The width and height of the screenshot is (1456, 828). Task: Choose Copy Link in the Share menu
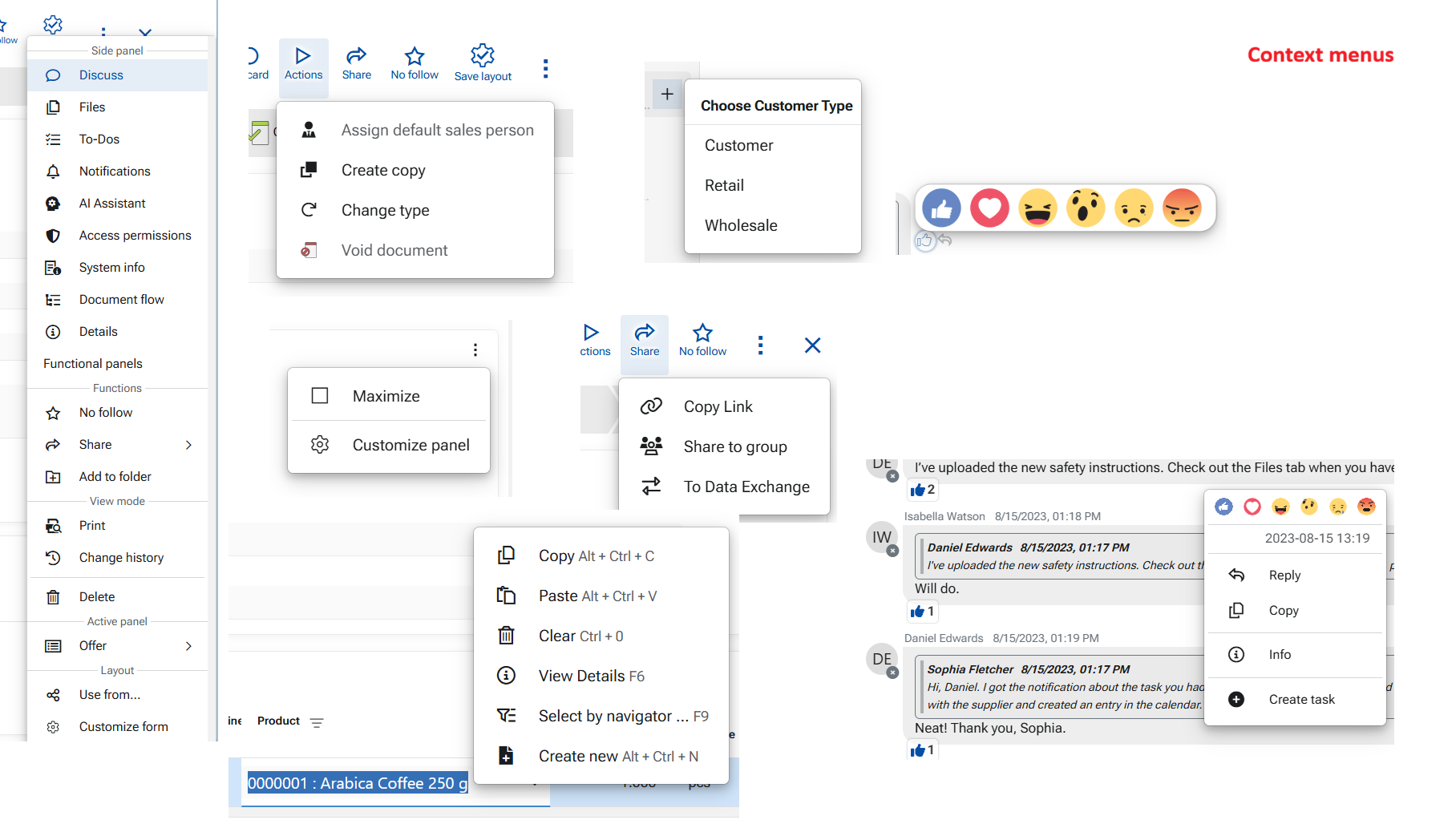click(724, 406)
